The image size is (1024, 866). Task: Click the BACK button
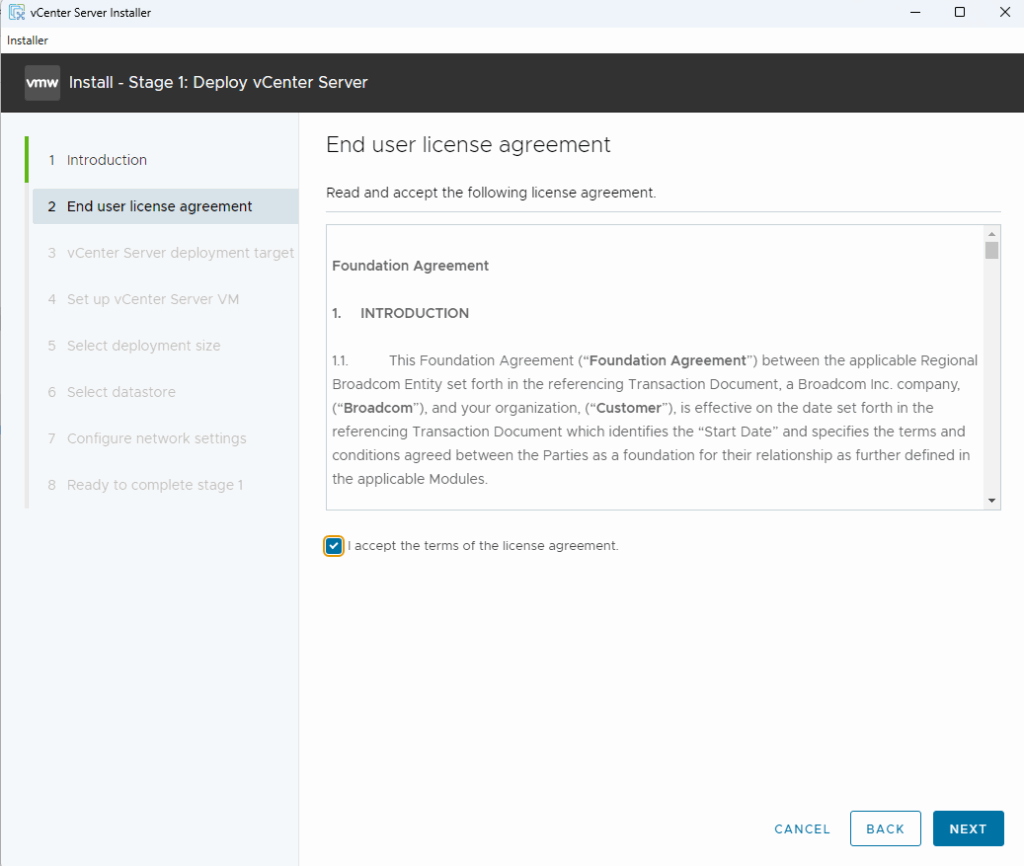point(886,829)
